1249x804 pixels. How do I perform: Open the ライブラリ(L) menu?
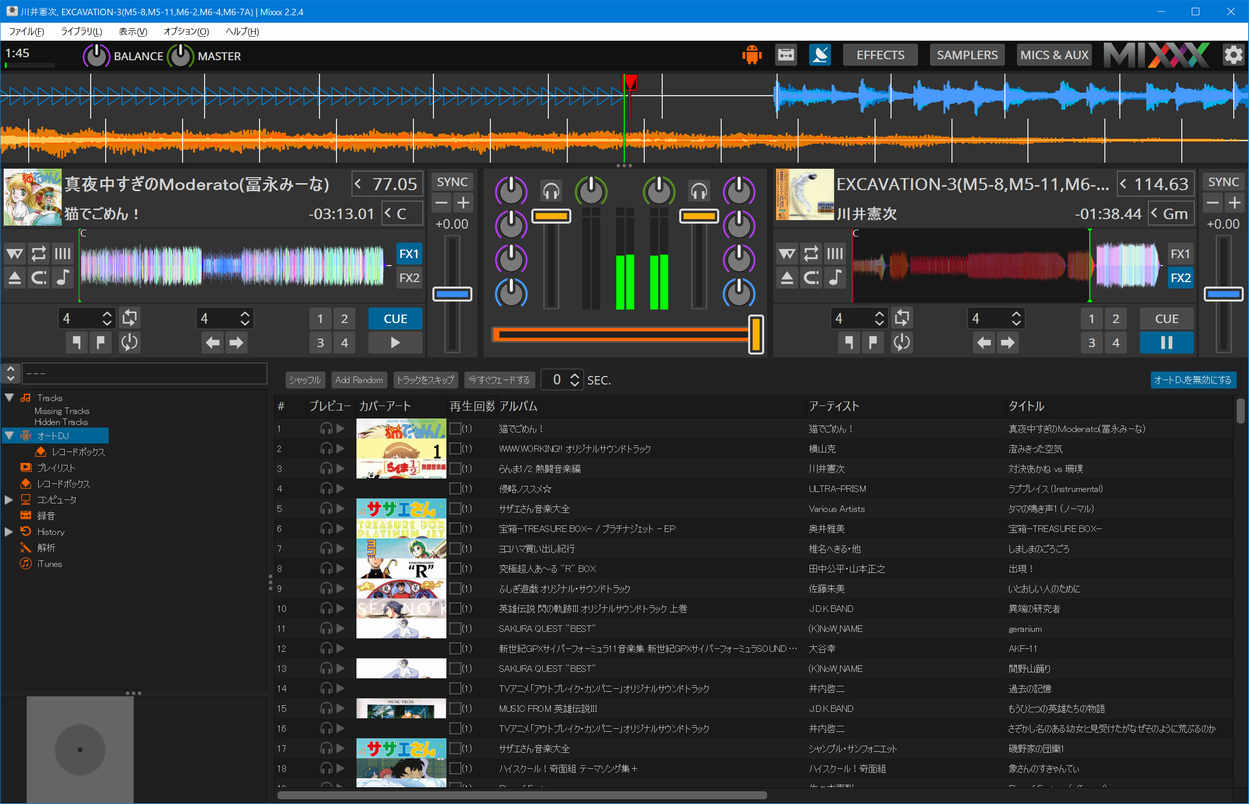[x=81, y=32]
